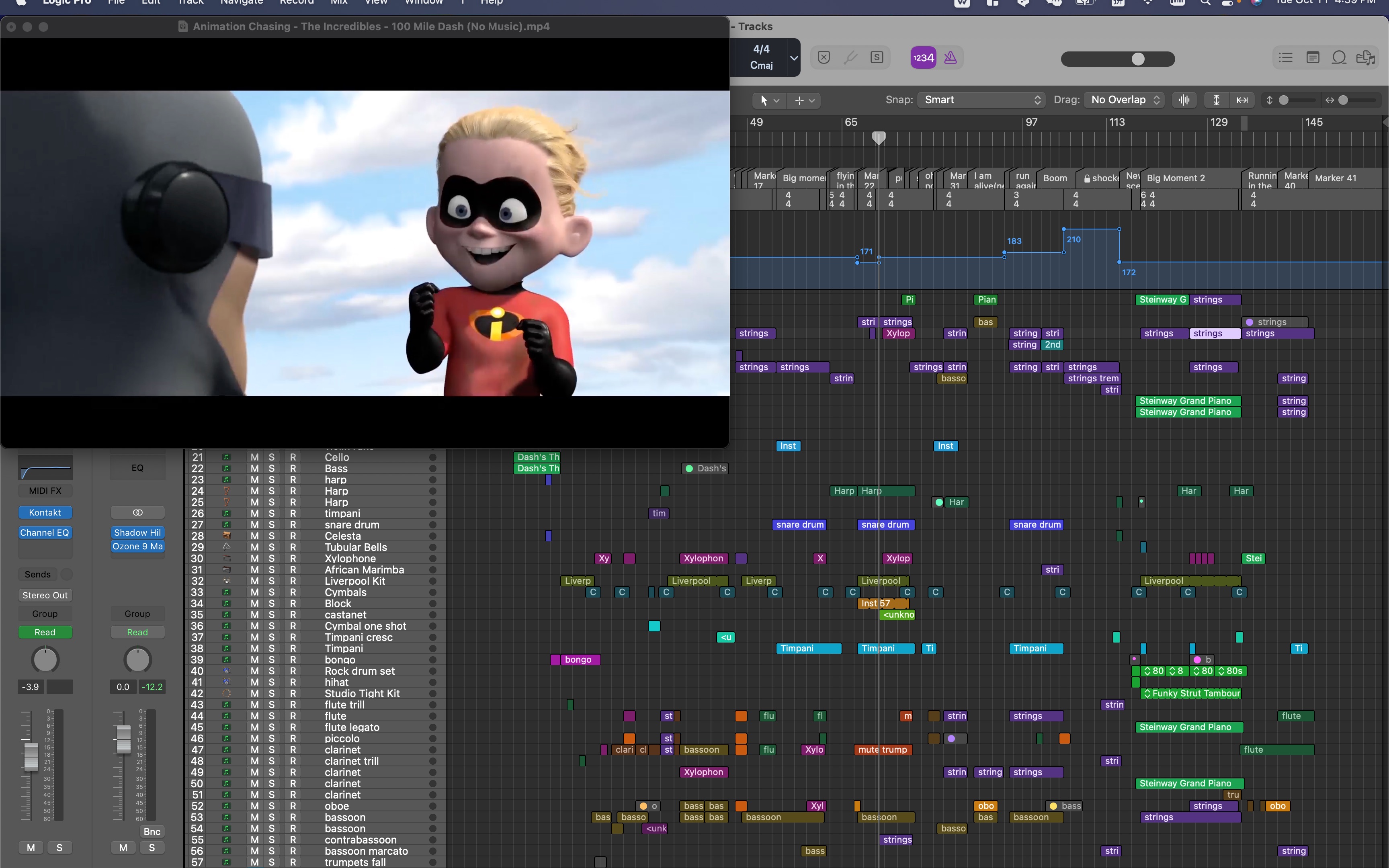
Task: Click hihat track drum icon
Action: coord(227,682)
